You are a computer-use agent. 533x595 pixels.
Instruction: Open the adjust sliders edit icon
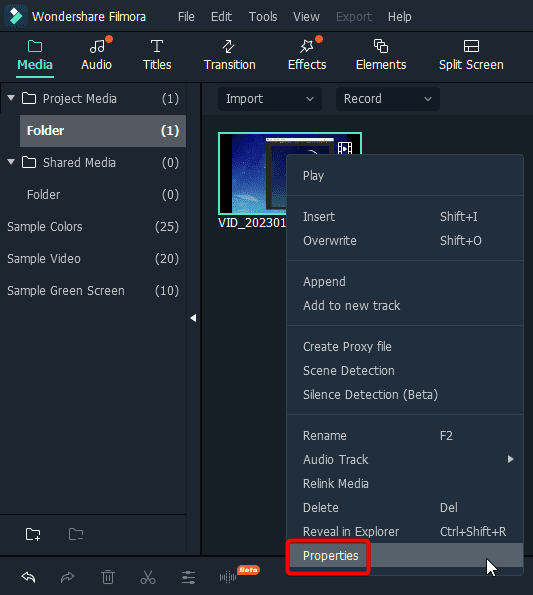188,577
